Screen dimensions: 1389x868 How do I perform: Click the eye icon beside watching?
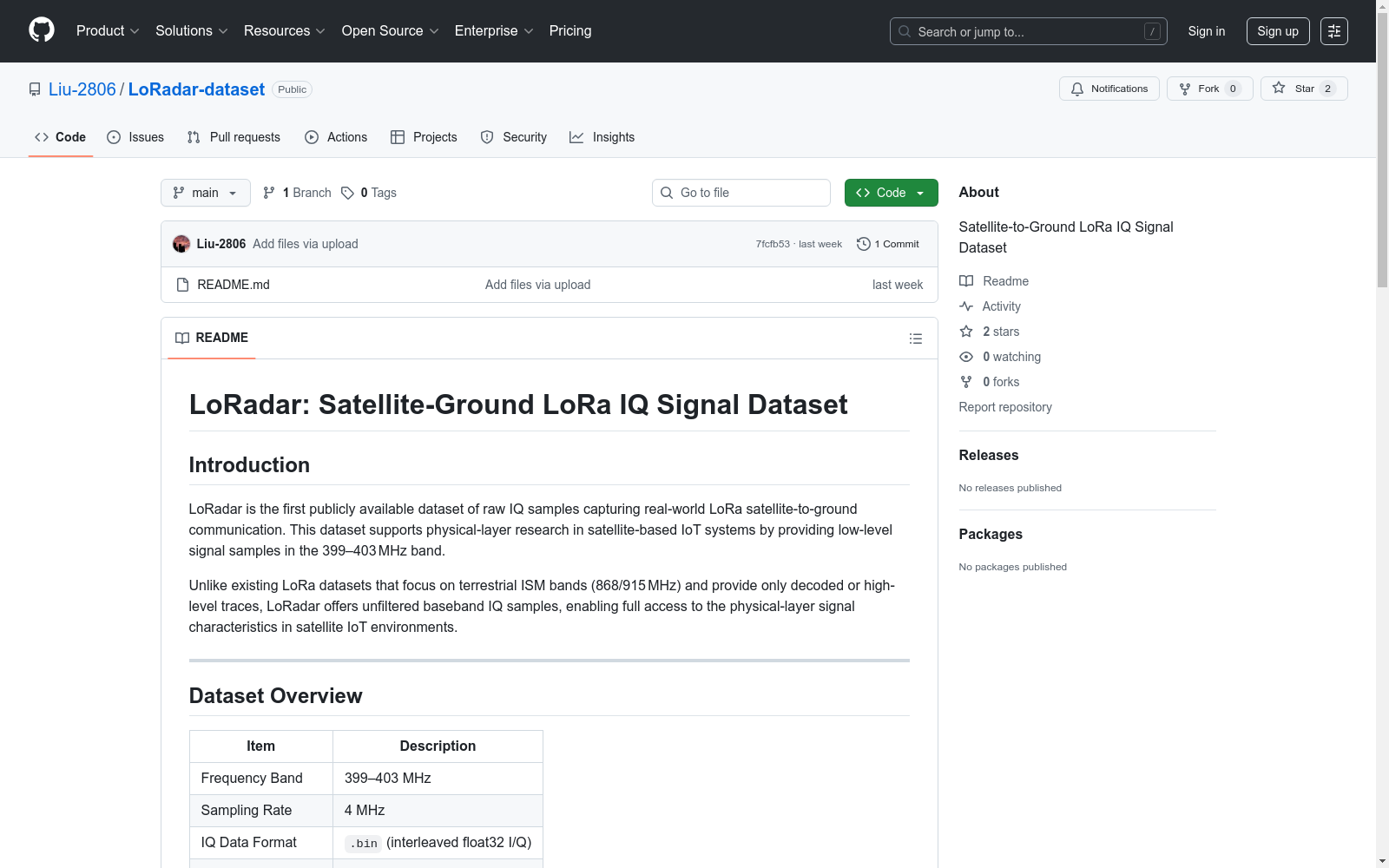click(x=966, y=357)
